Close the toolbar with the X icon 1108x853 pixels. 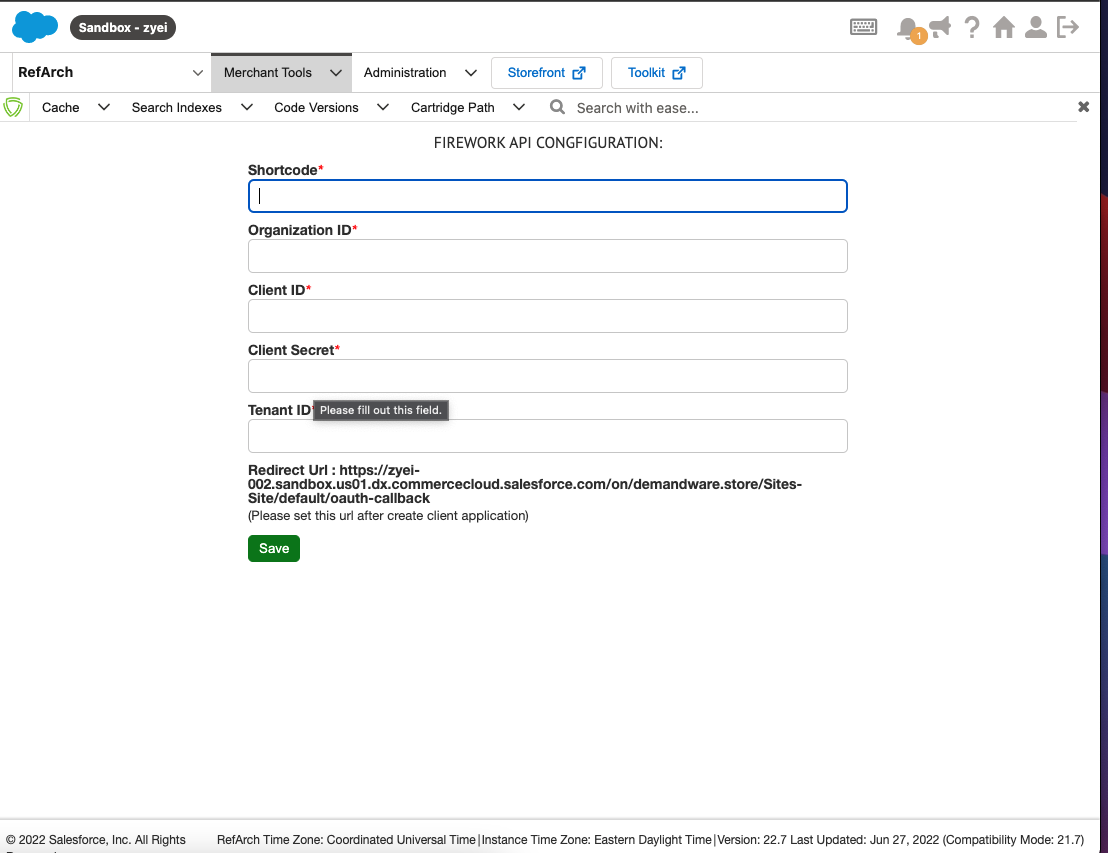[x=1083, y=107]
